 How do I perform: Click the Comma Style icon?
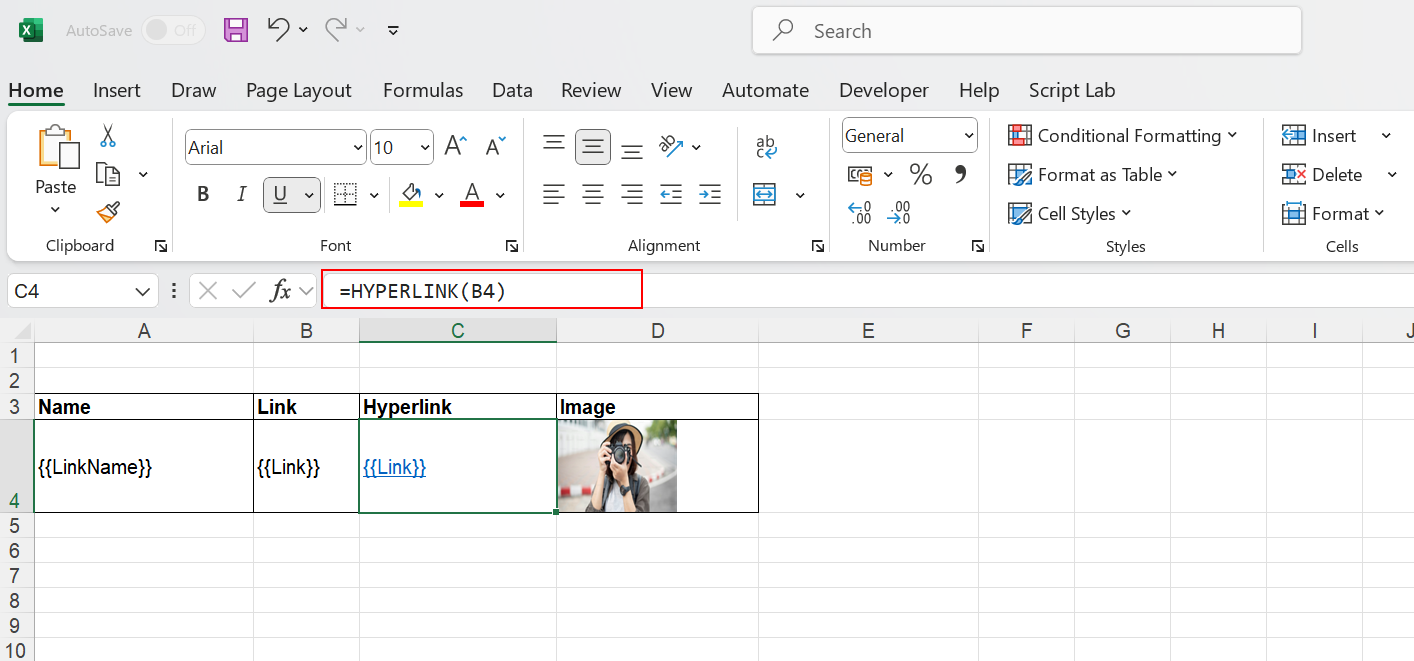pyautogui.click(x=959, y=174)
